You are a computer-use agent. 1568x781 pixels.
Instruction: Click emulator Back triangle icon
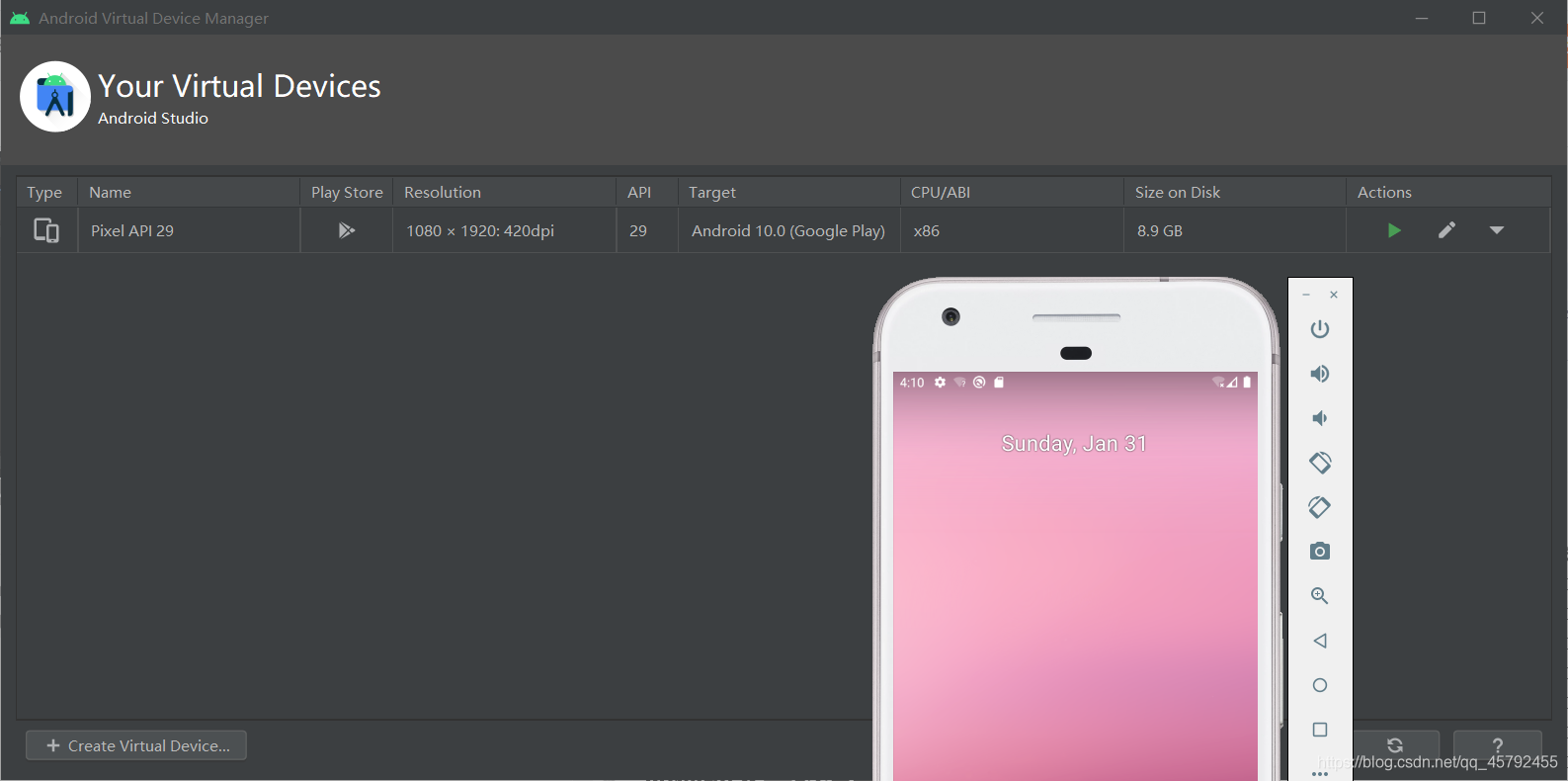(1320, 641)
